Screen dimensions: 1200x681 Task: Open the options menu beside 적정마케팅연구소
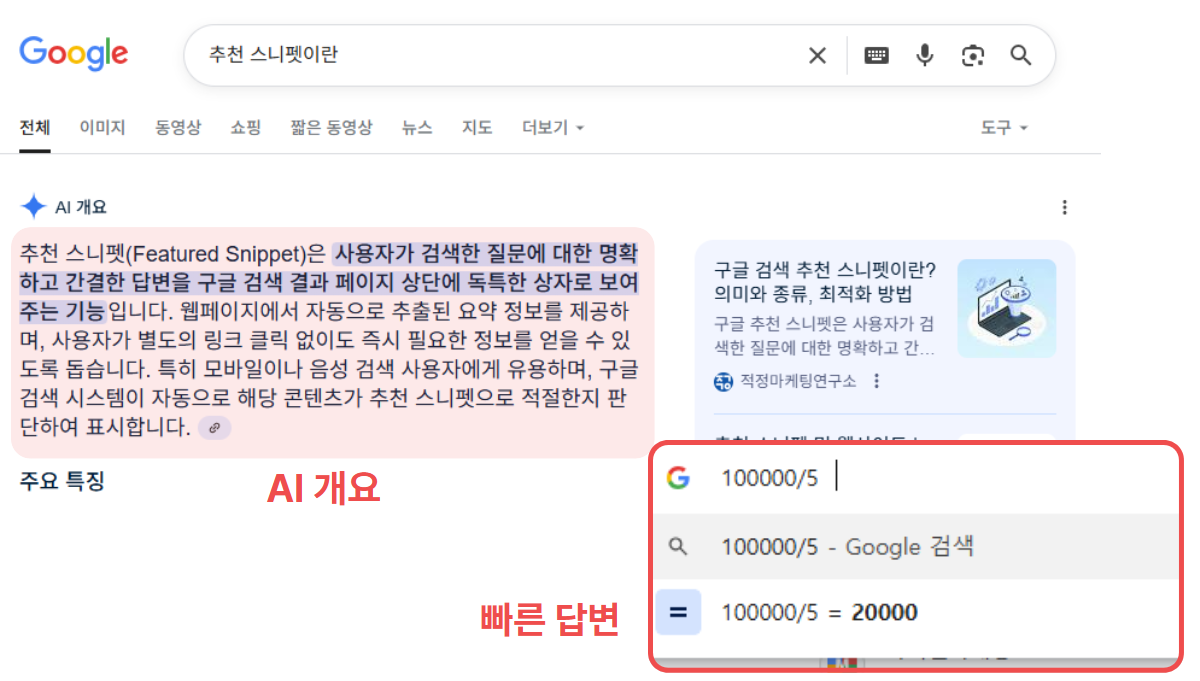(x=877, y=381)
